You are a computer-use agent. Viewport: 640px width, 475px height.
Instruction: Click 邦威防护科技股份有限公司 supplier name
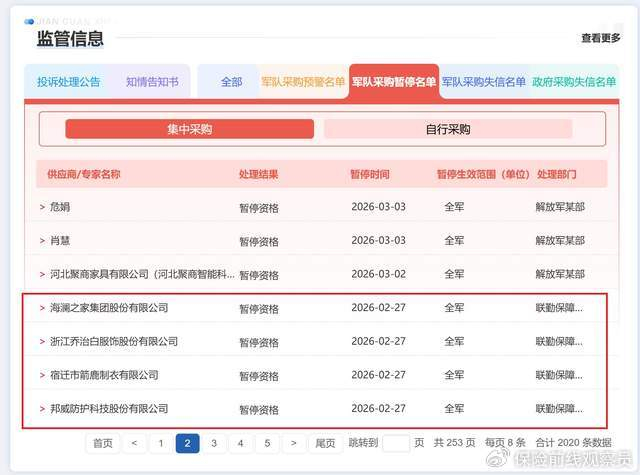click(109, 408)
